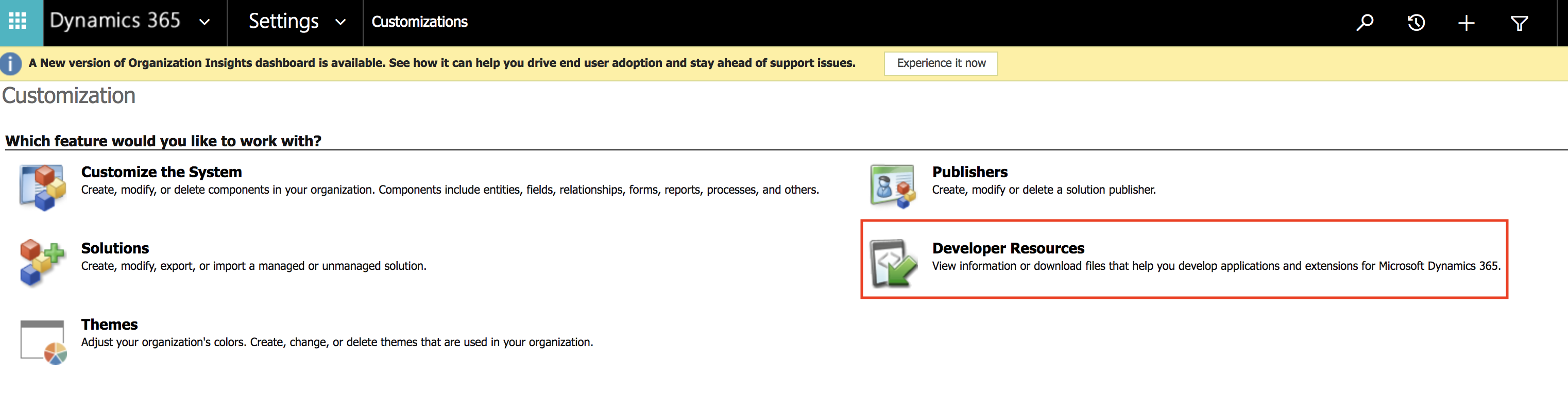Open the search magnifier icon
The image size is (1568, 408).
click(x=1365, y=23)
